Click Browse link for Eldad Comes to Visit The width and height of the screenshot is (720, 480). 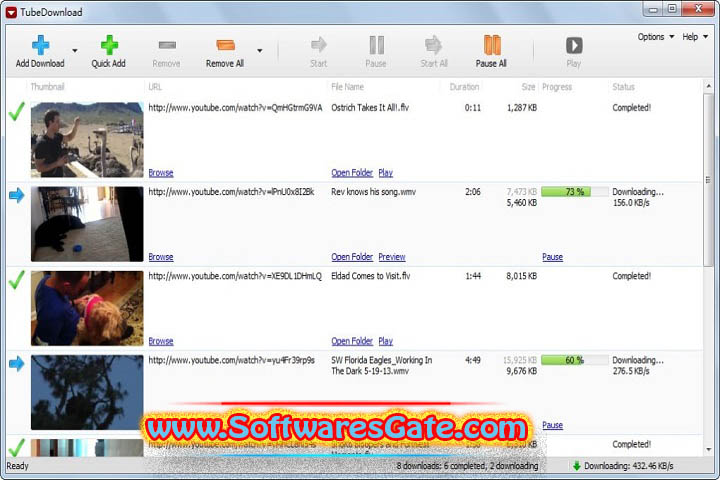tap(161, 341)
